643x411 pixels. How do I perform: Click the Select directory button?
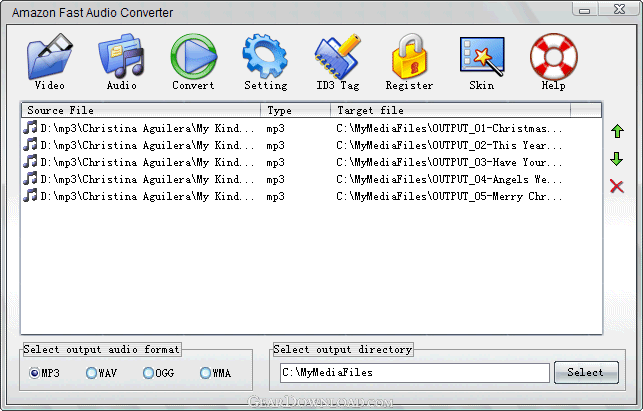(x=586, y=372)
